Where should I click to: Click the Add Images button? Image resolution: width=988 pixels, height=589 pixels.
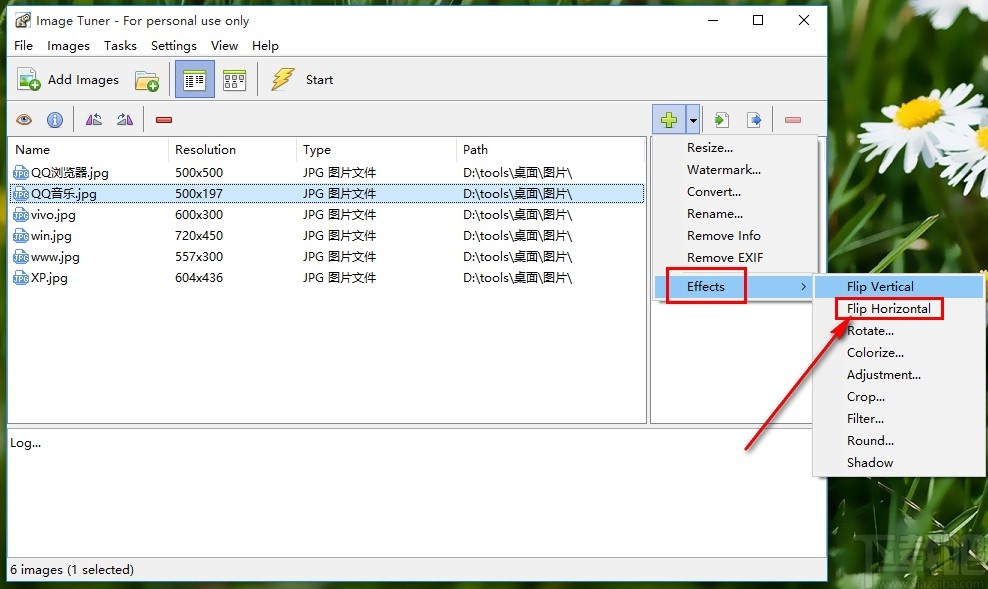[x=68, y=80]
